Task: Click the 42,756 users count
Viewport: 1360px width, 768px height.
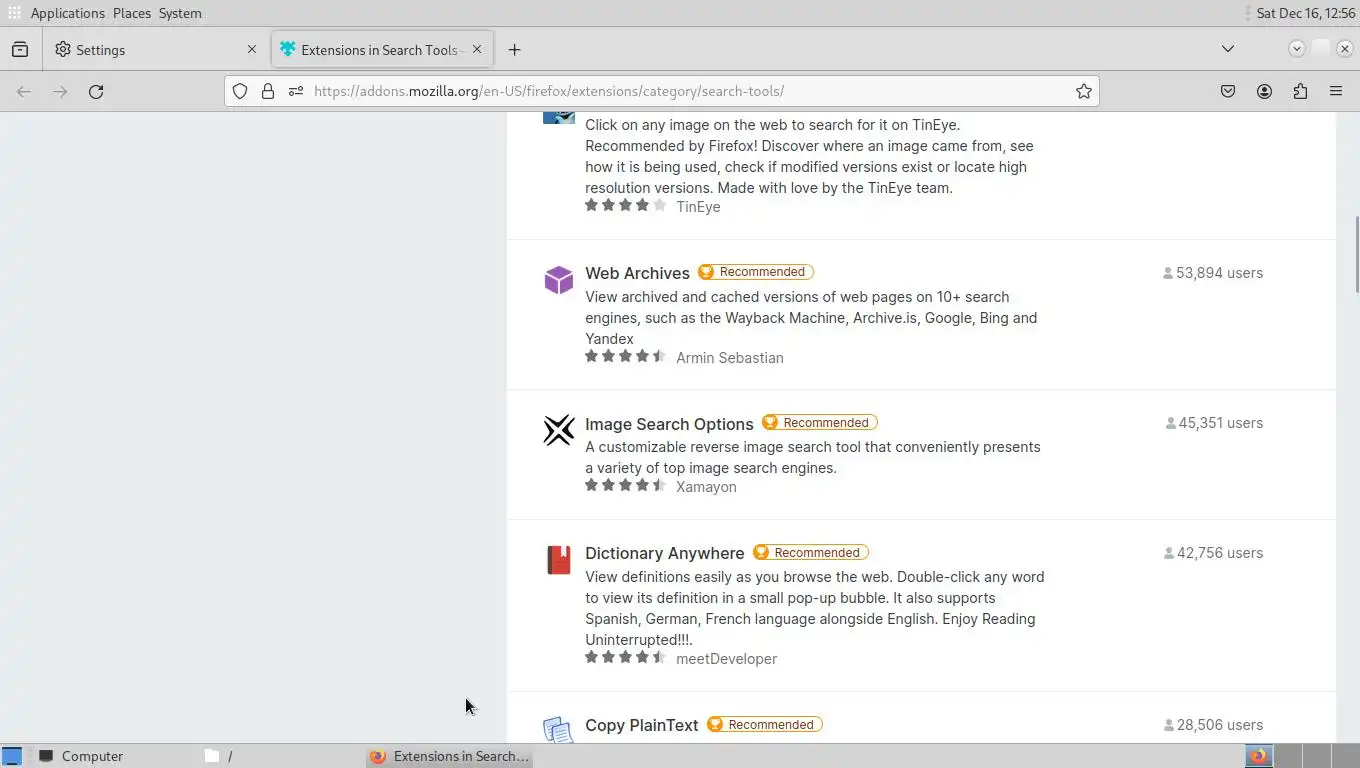Action: [x=1213, y=553]
